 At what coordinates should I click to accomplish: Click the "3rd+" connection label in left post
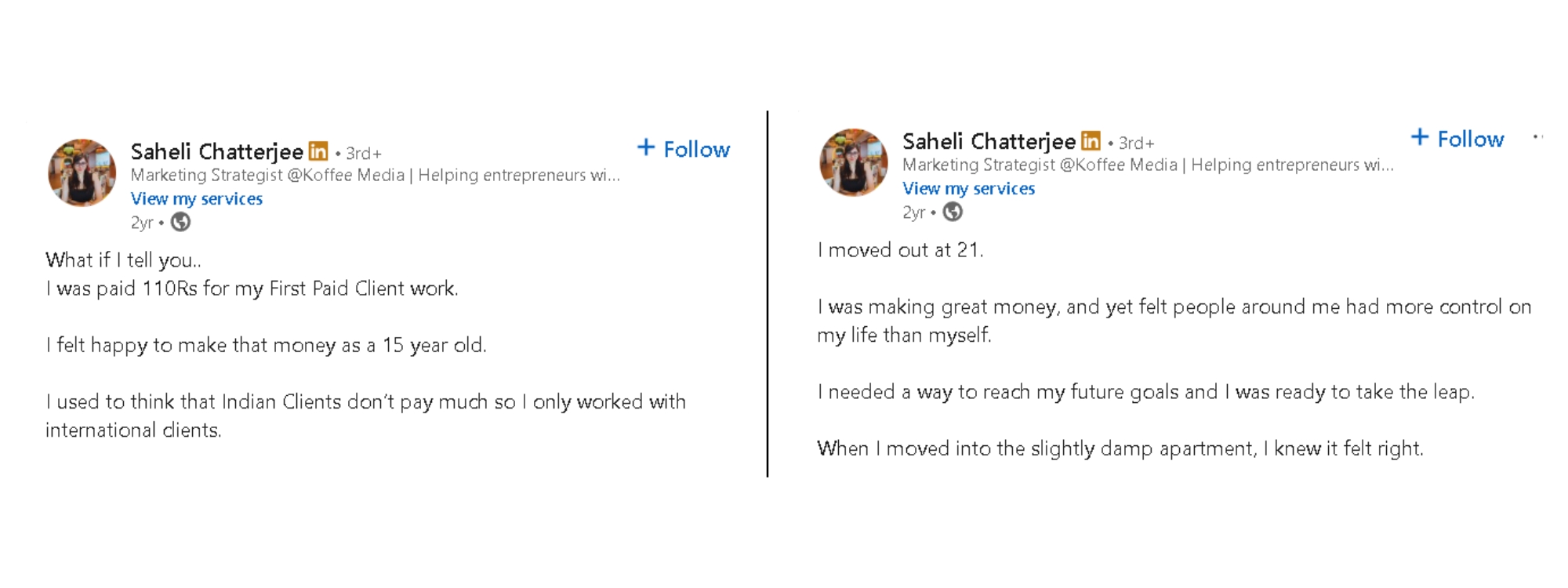(364, 154)
